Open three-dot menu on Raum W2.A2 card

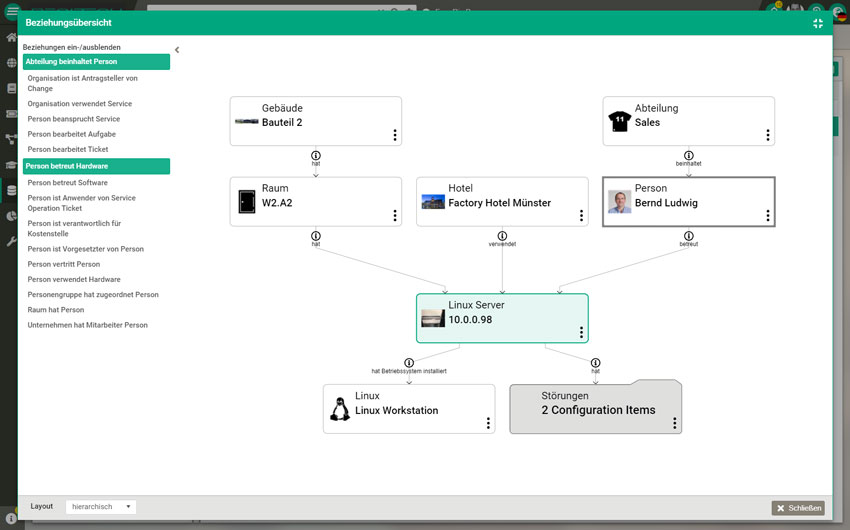pos(395,216)
